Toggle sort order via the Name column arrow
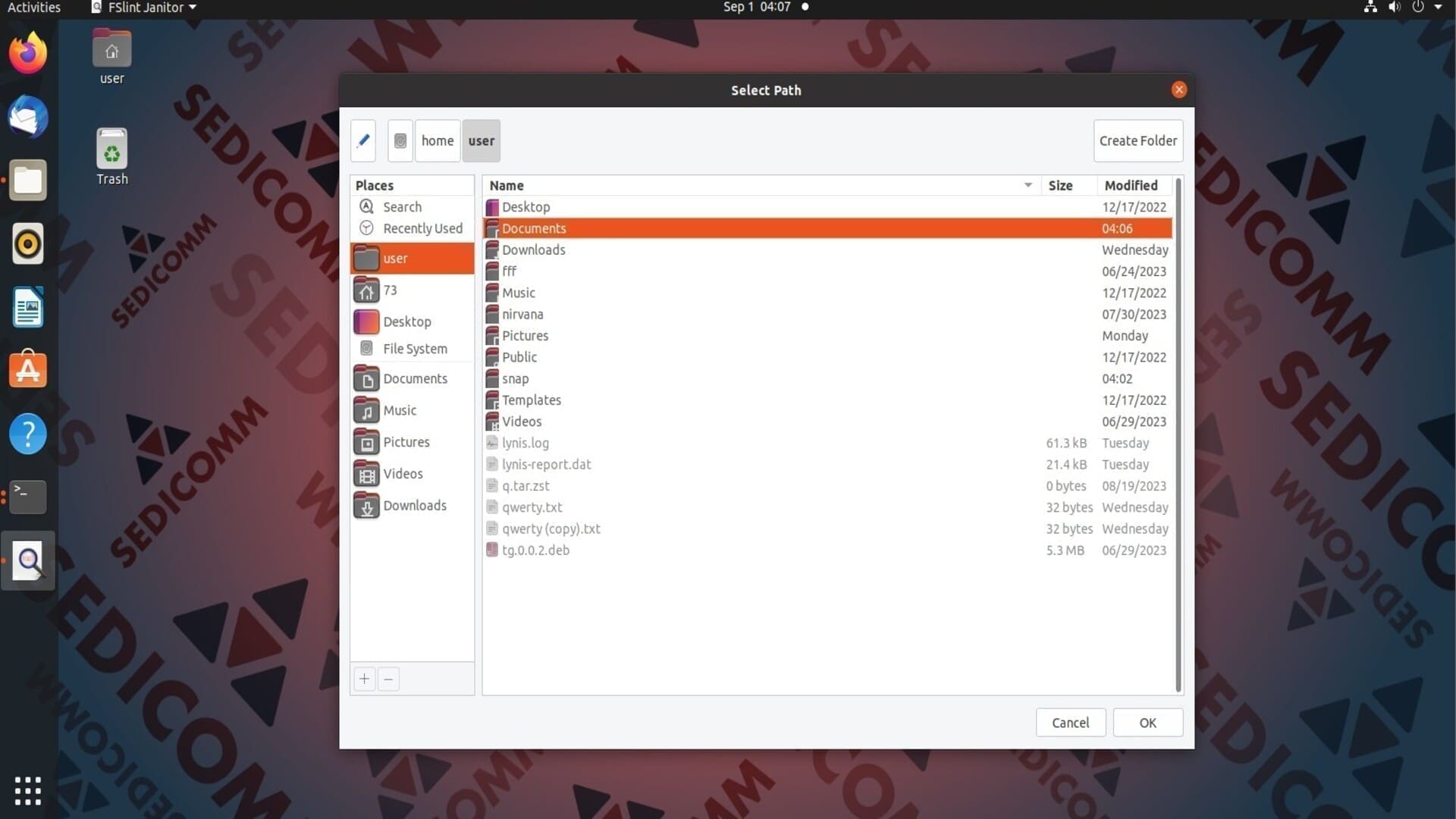1456x819 pixels. click(x=1028, y=185)
